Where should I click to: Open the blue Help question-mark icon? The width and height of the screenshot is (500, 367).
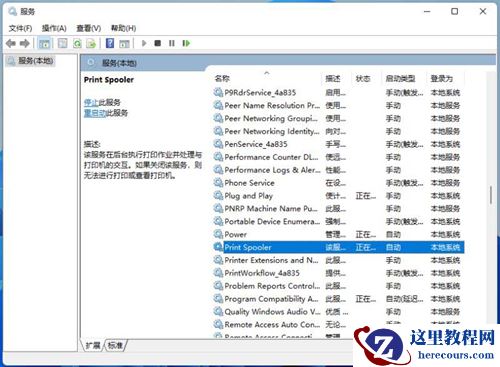pyautogui.click(x=110, y=43)
